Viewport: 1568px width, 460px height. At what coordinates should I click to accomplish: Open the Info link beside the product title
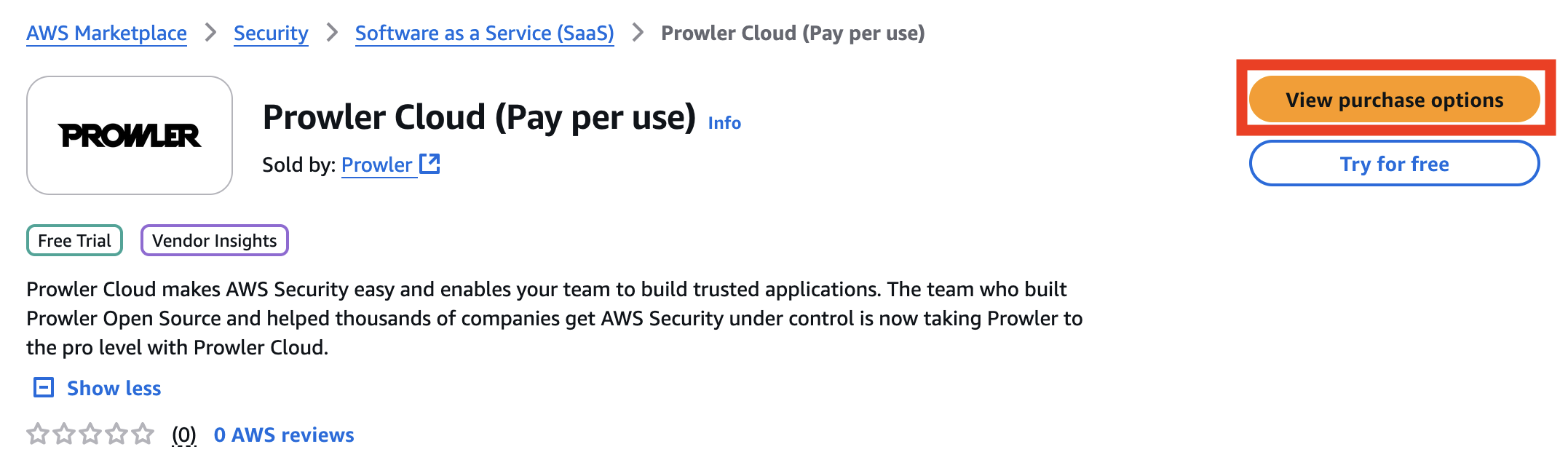point(724,122)
